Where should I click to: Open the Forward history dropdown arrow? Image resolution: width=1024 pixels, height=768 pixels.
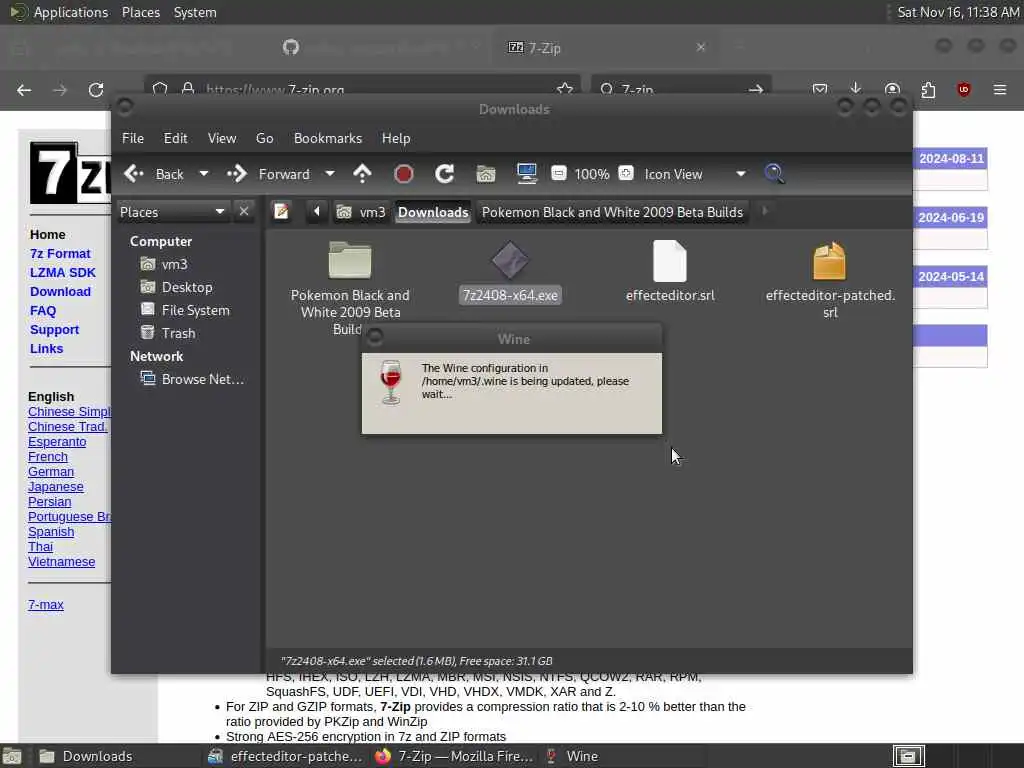330,174
